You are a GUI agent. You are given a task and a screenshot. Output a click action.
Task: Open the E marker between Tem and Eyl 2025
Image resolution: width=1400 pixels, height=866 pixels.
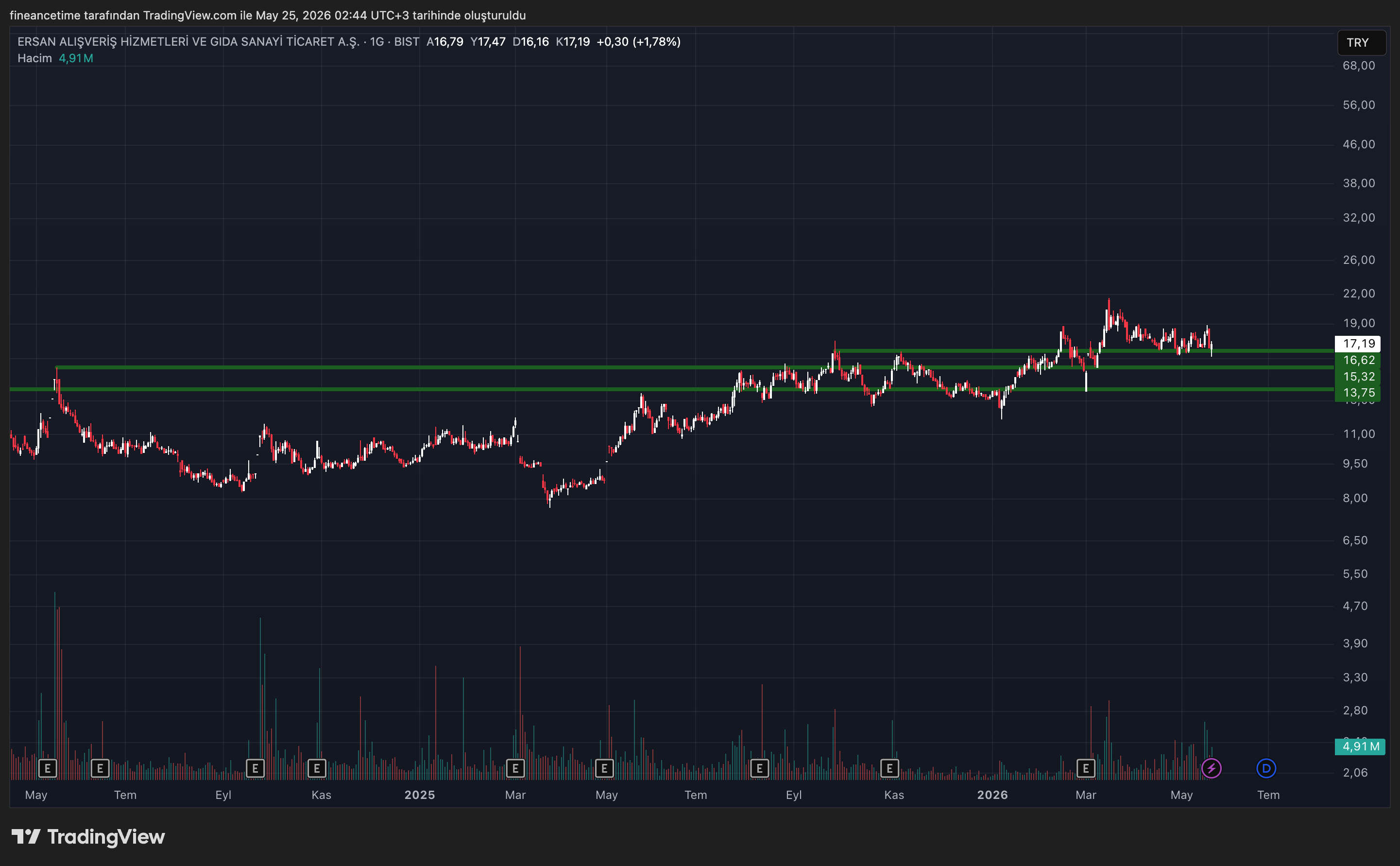pos(760,768)
